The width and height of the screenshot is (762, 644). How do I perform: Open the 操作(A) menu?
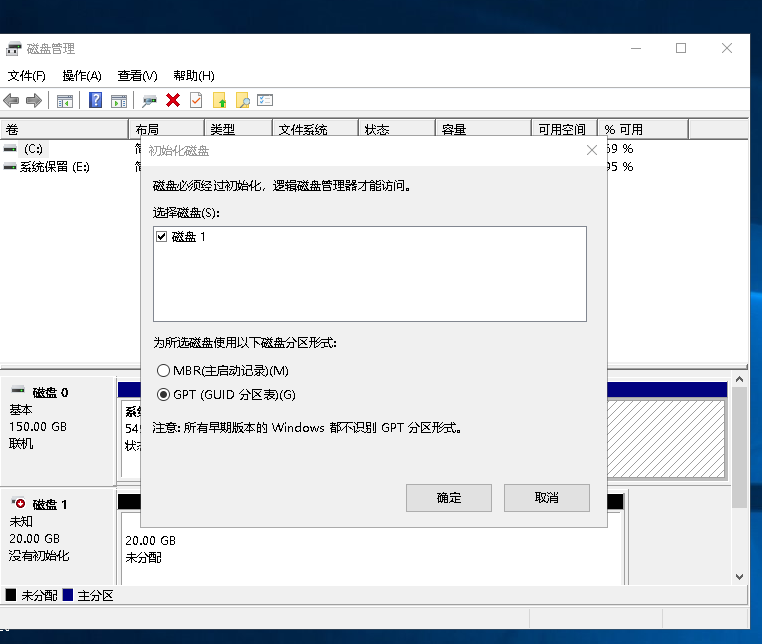coord(82,76)
